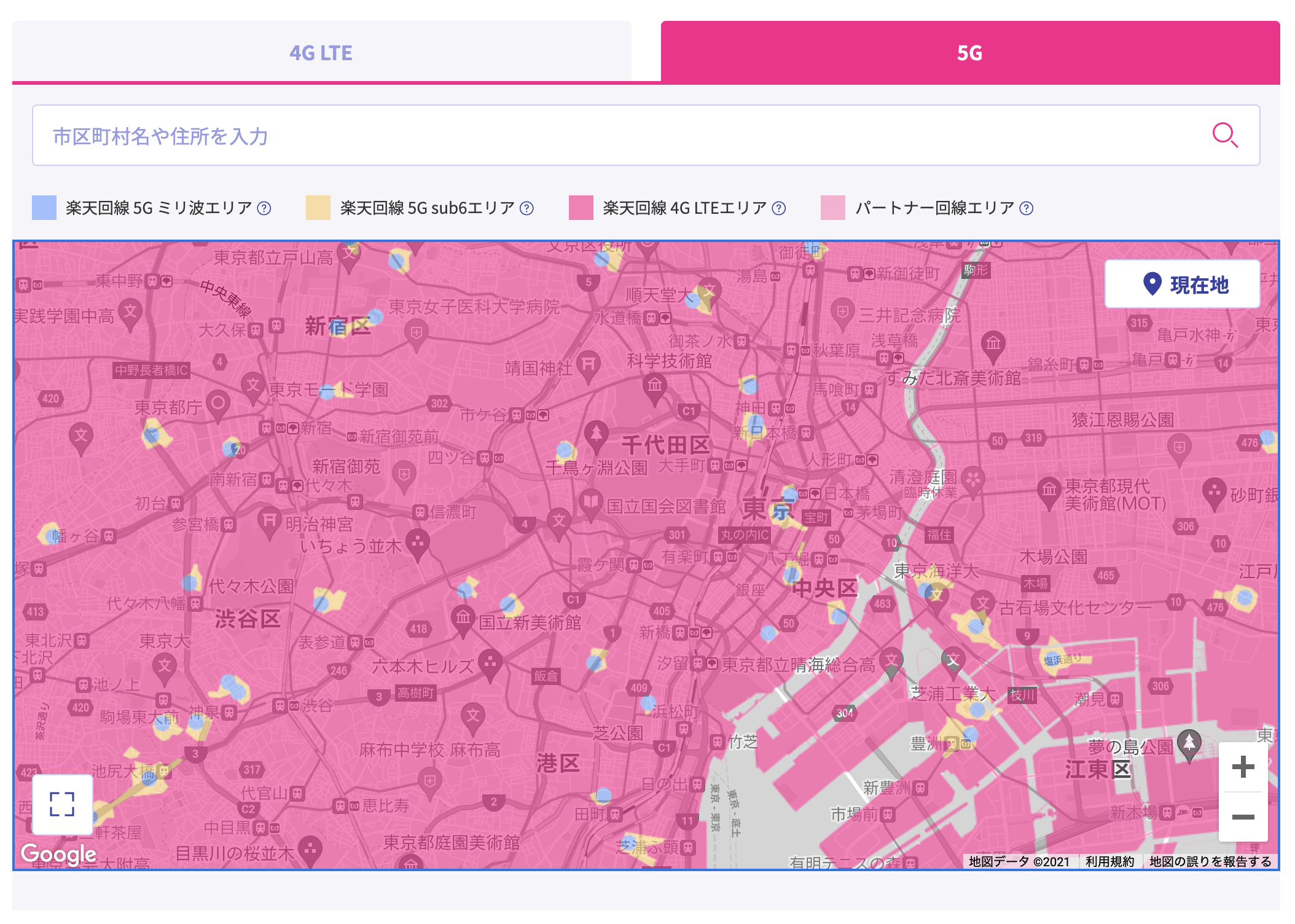Open help for 5G ミリ波エリア legend
Viewport: 1295px width, 924px height.
click(x=264, y=208)
